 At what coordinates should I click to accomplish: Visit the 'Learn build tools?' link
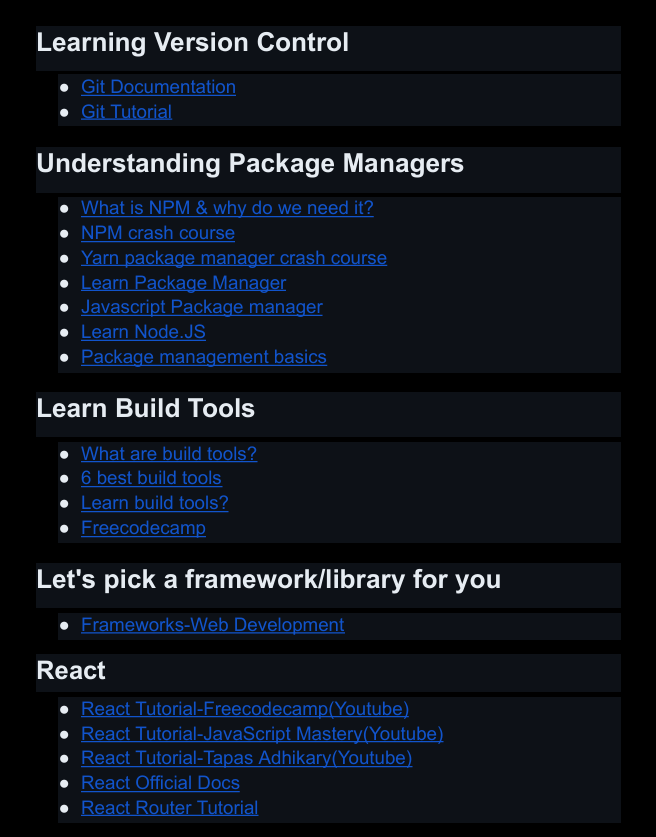pyautogui.click(x=154, y=503)
